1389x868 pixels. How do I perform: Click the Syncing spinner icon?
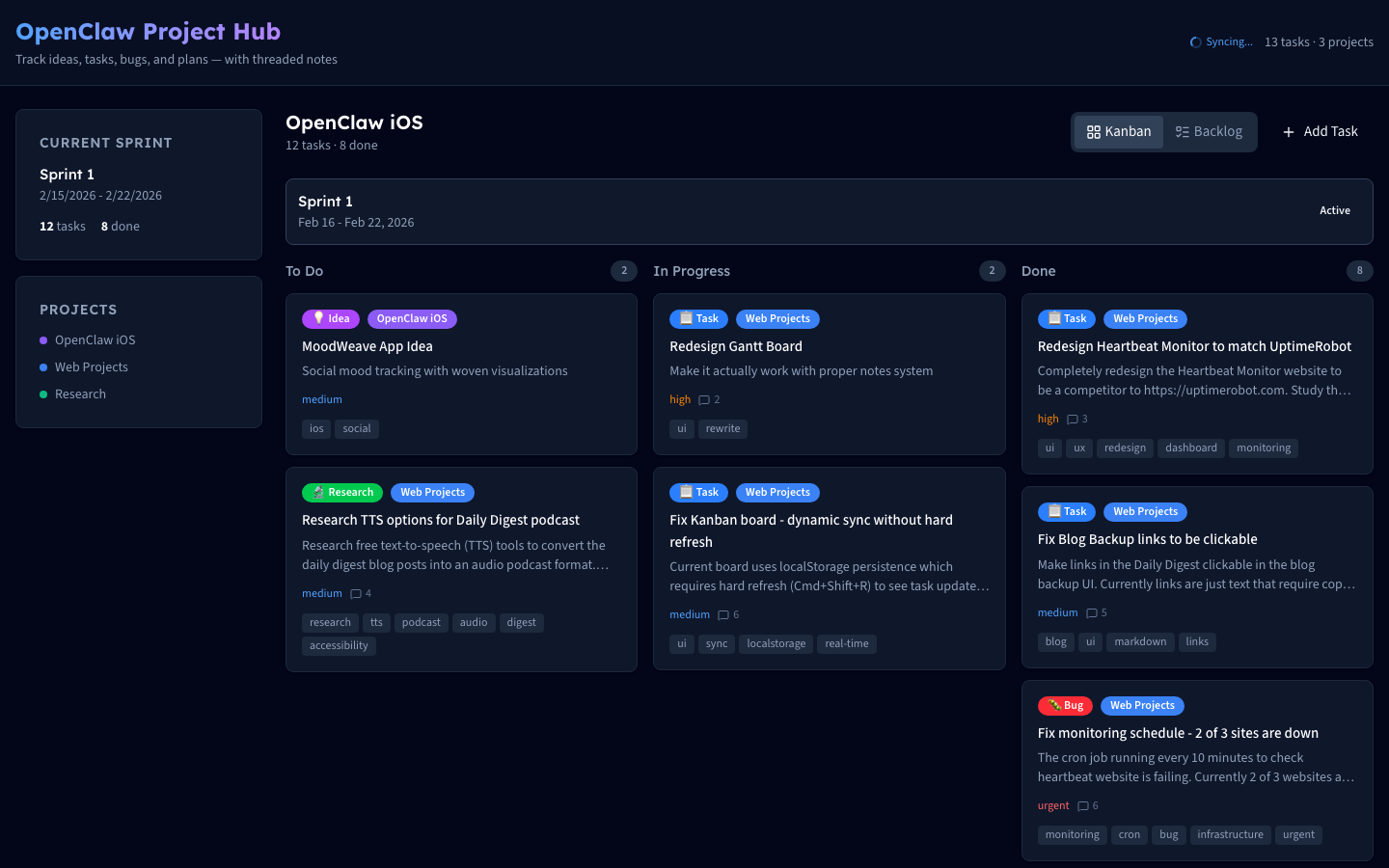[1196, 42]
